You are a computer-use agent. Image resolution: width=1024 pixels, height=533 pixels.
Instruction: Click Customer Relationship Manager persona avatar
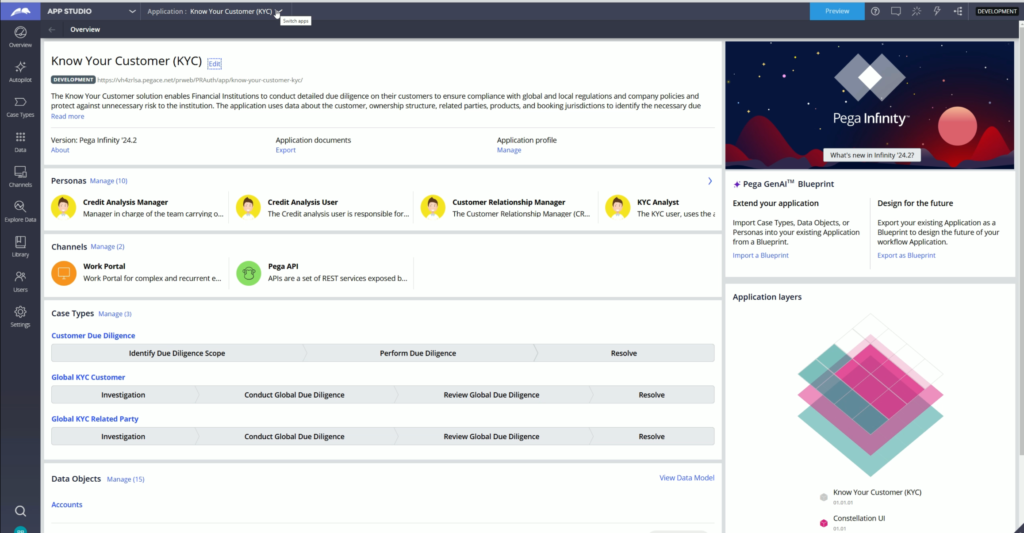point(433,207)
